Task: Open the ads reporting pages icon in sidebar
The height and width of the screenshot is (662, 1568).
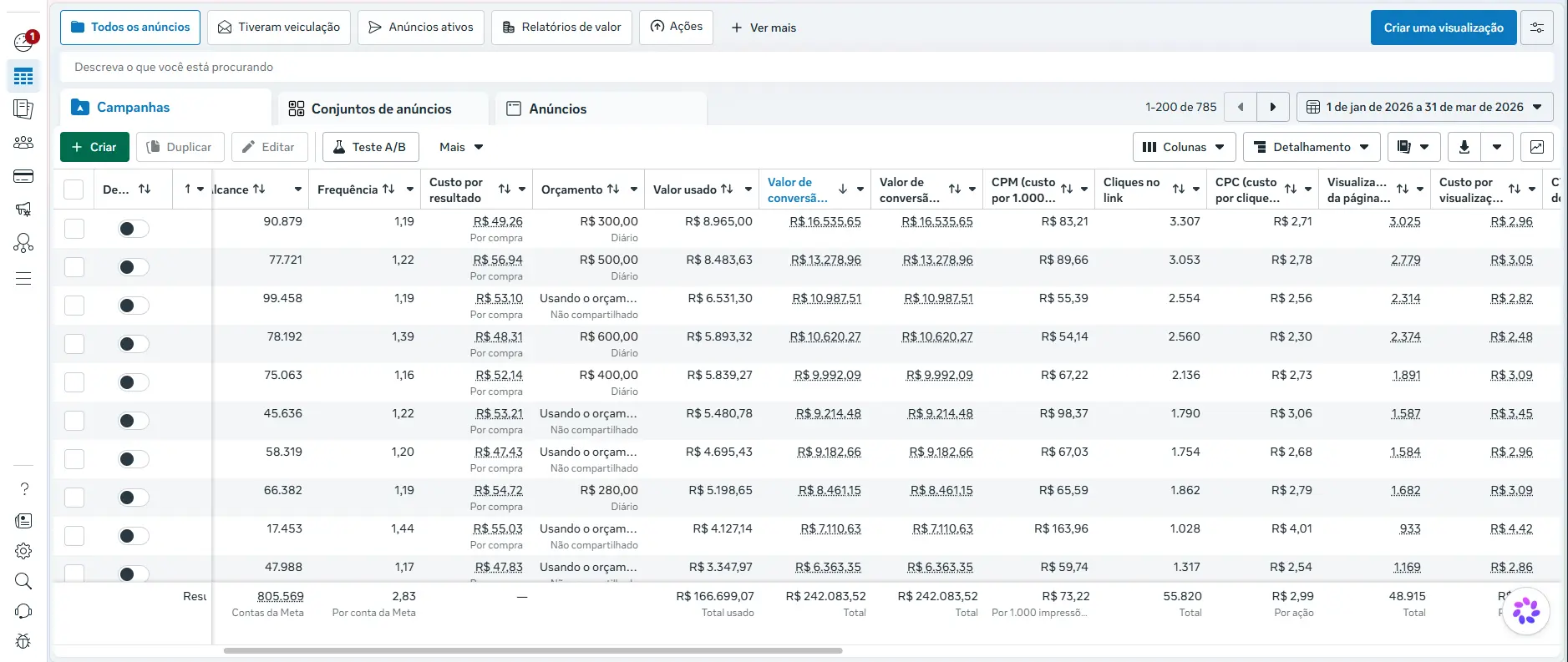Action: point(23,109)
